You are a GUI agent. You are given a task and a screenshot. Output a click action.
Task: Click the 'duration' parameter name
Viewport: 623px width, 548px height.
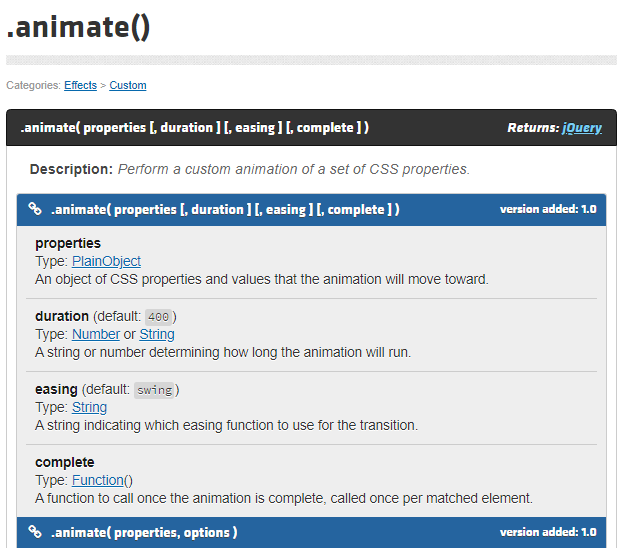pyautogui.click(x=62, y=316)
